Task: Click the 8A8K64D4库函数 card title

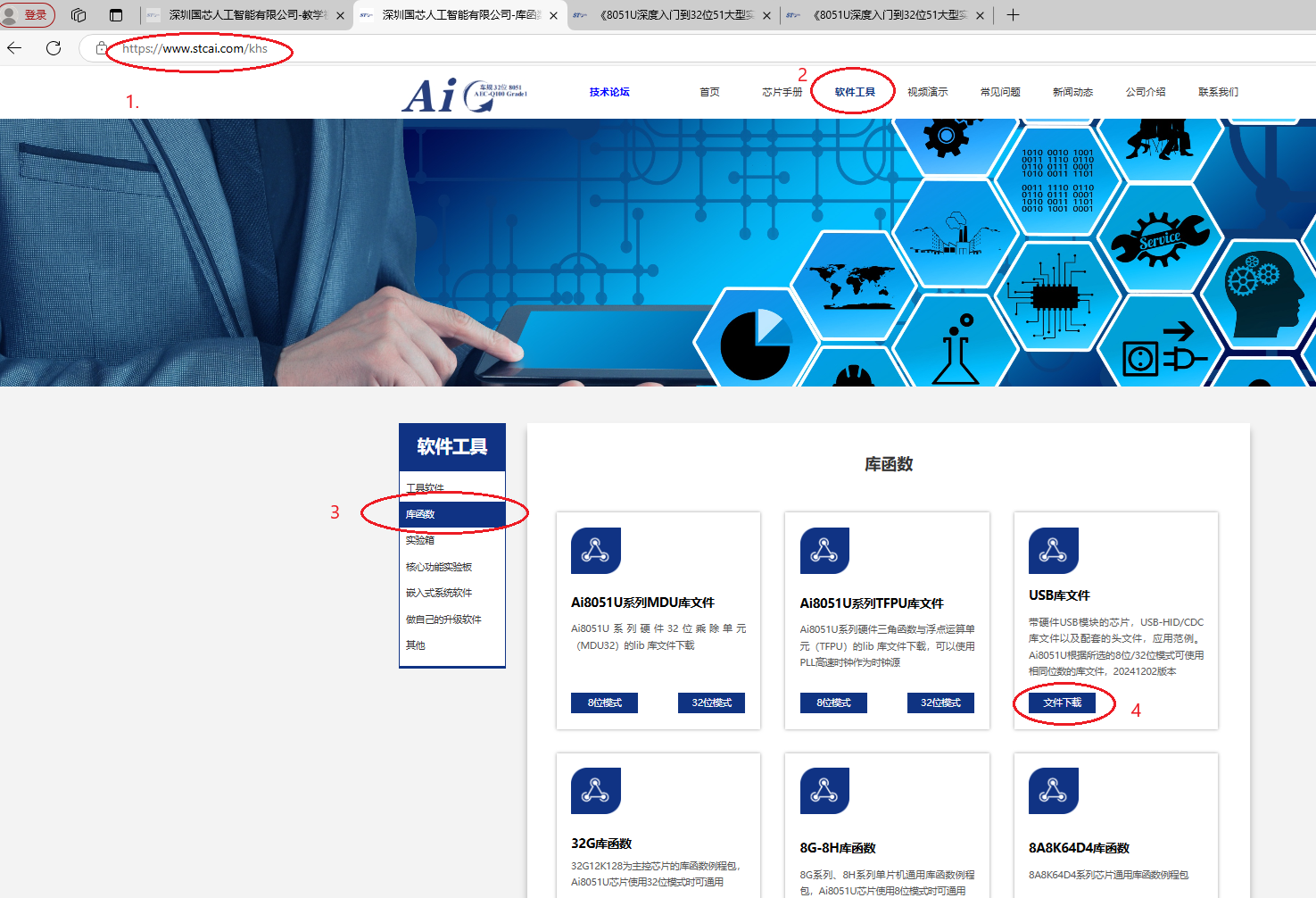Action: click(1079, 848)
